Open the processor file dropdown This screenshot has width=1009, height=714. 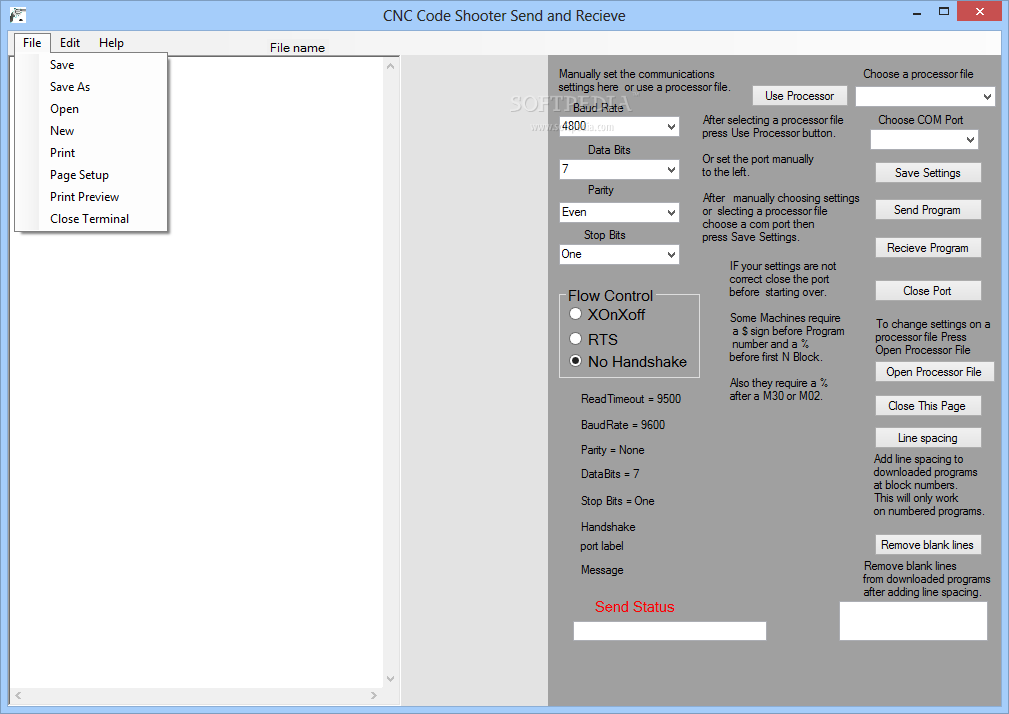[987, 97]
